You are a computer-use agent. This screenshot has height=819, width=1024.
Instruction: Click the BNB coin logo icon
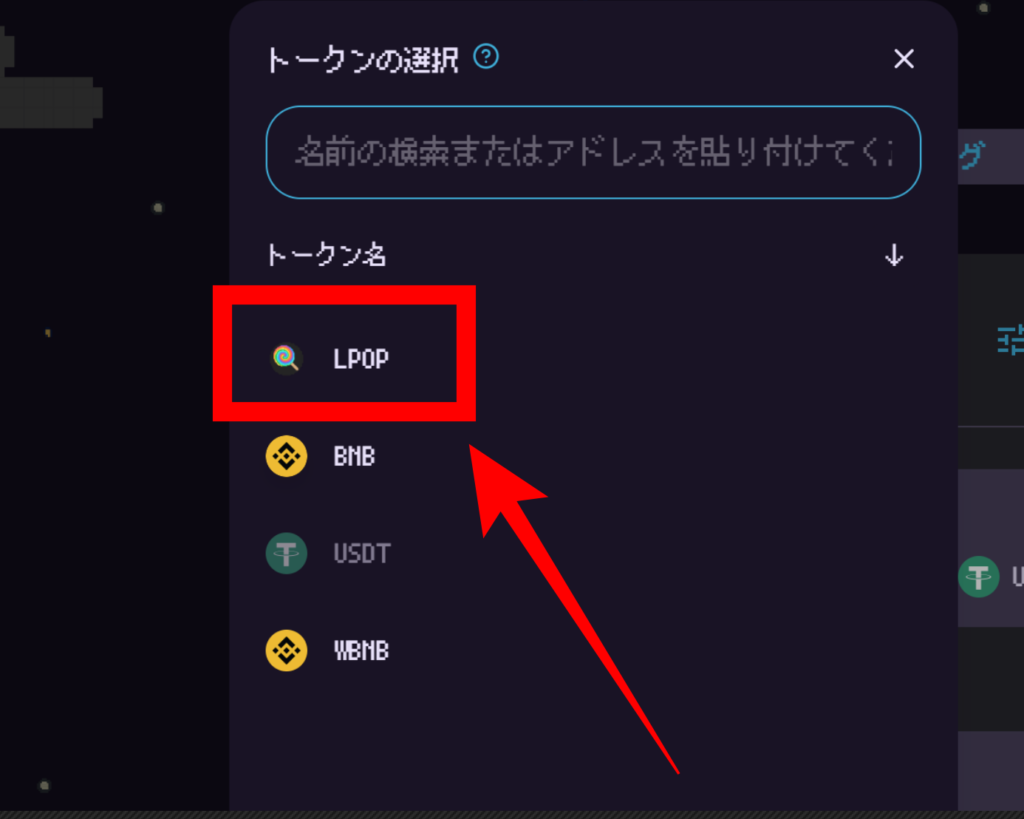(286, 456)
